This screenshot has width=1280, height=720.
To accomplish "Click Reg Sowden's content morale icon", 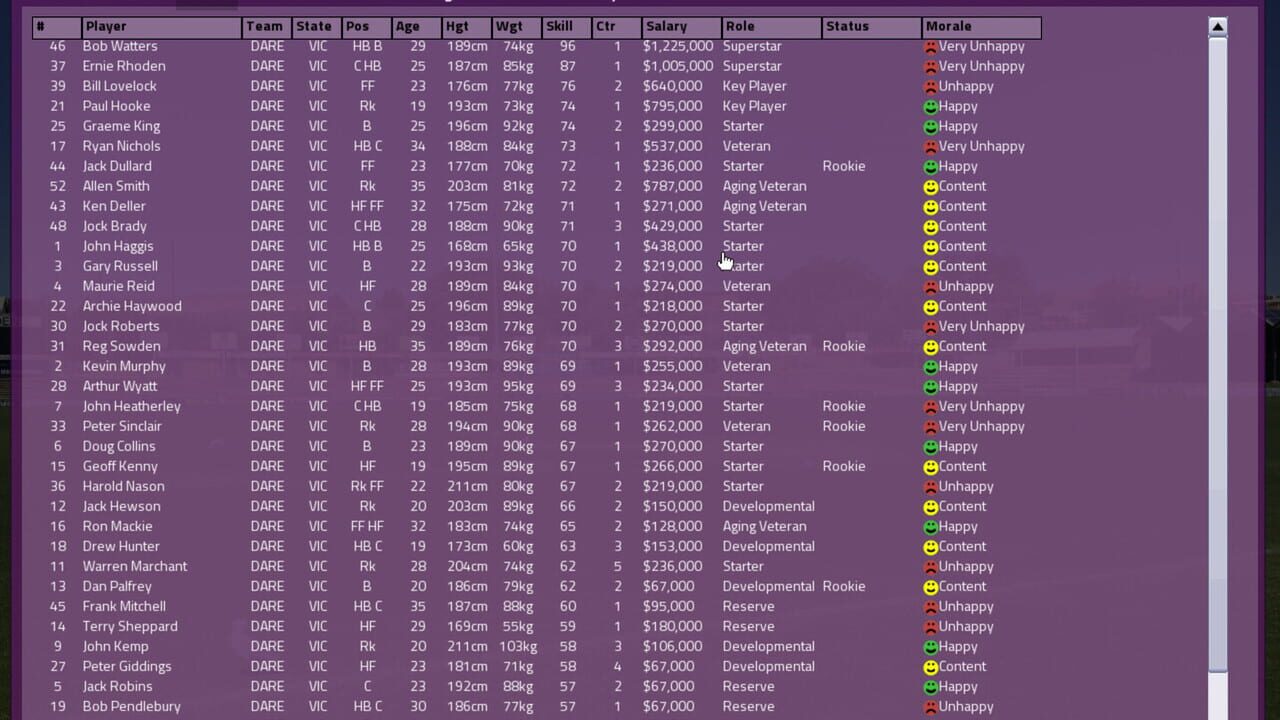I will click(x=931, y=346).
